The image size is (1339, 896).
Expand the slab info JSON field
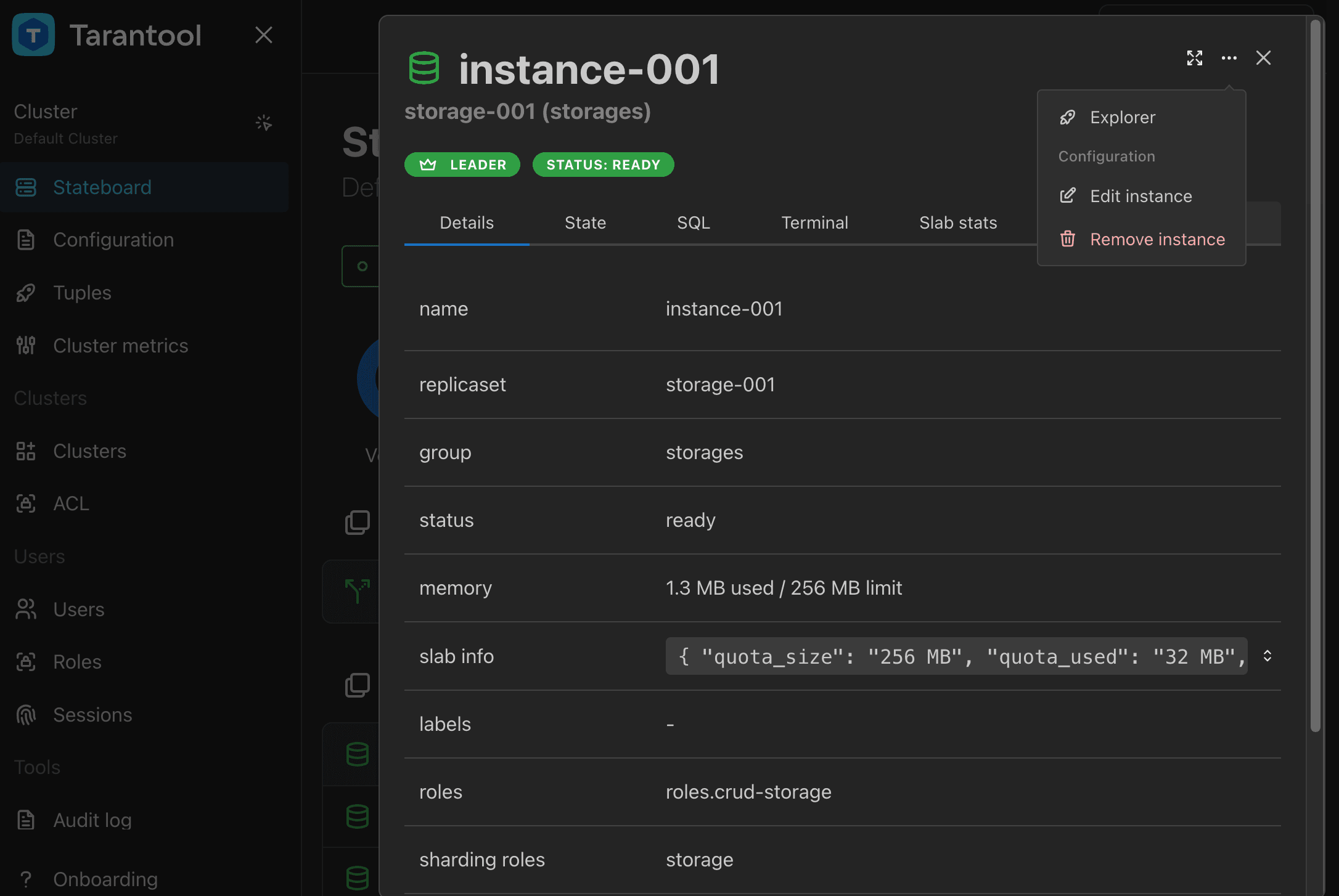click(1267, 656)
